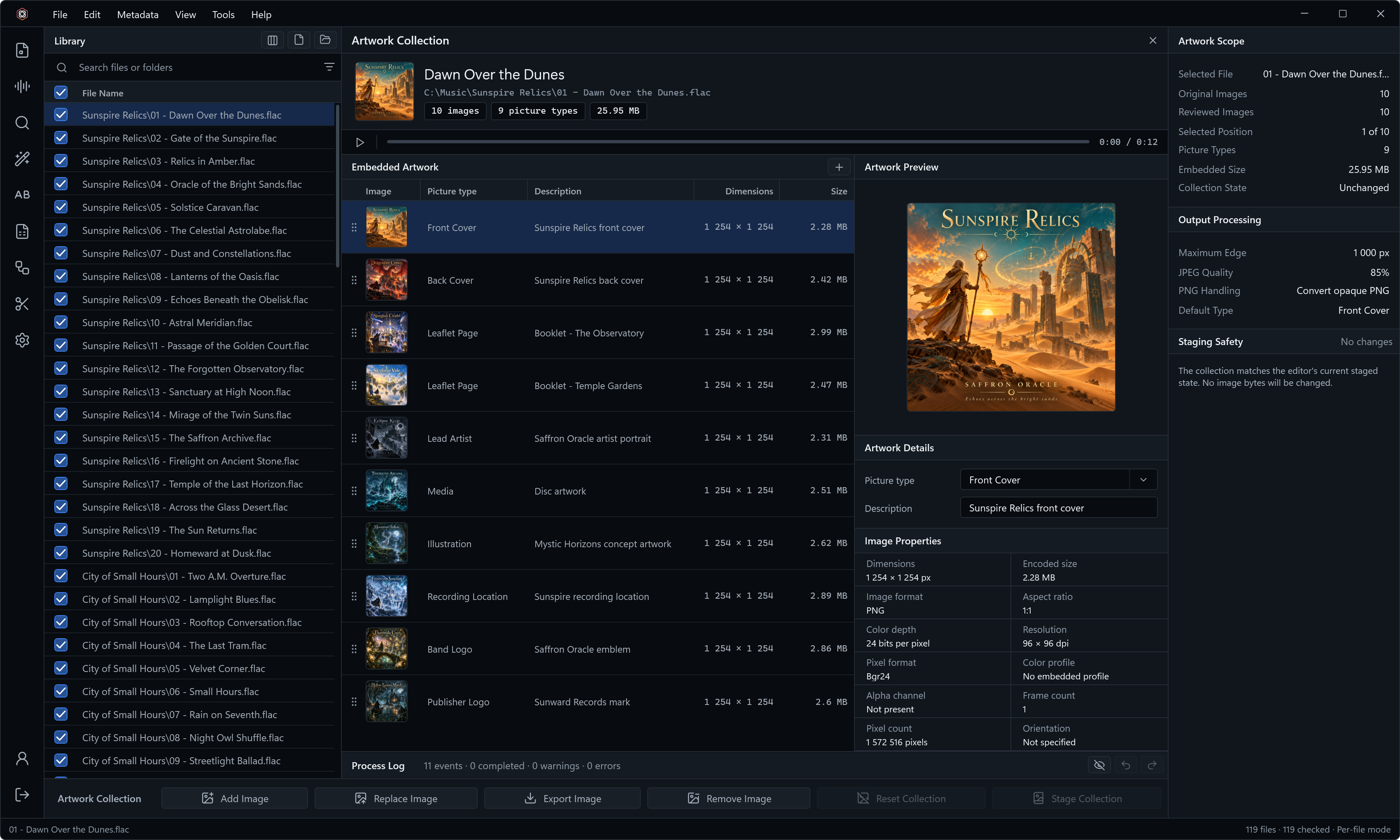Open the search magnifier sidebar icon

click(x=22, y=122)
